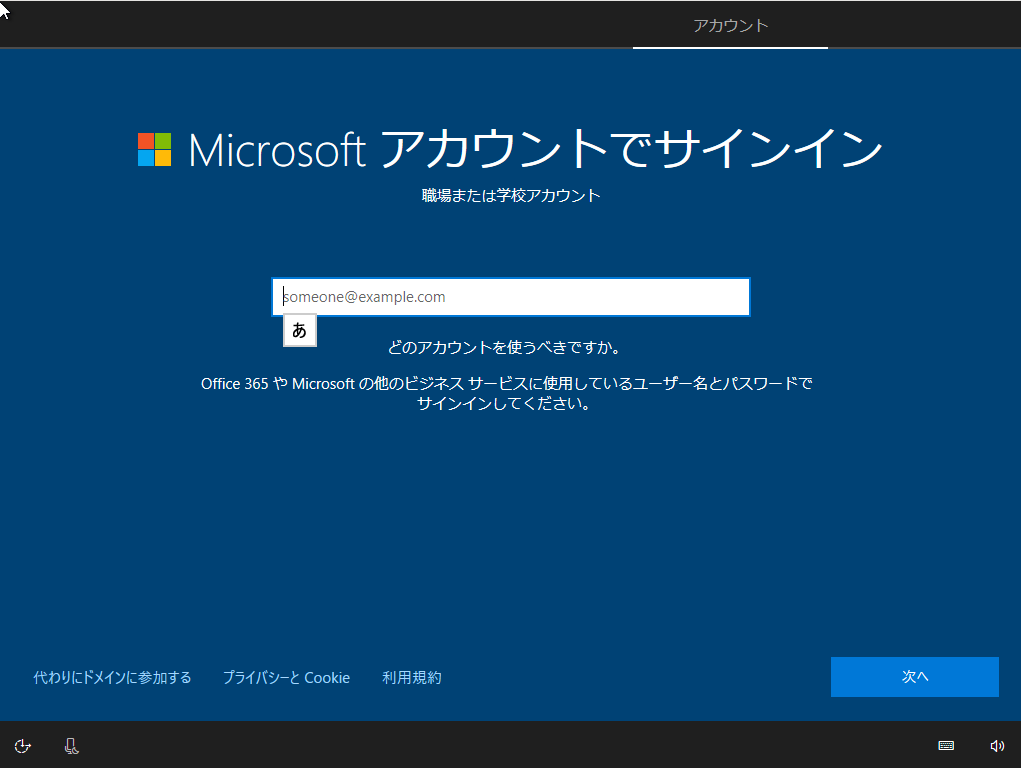Open the プライバシーと Cookie link
Screen dimensions: 1021x768
coord(287,677)
